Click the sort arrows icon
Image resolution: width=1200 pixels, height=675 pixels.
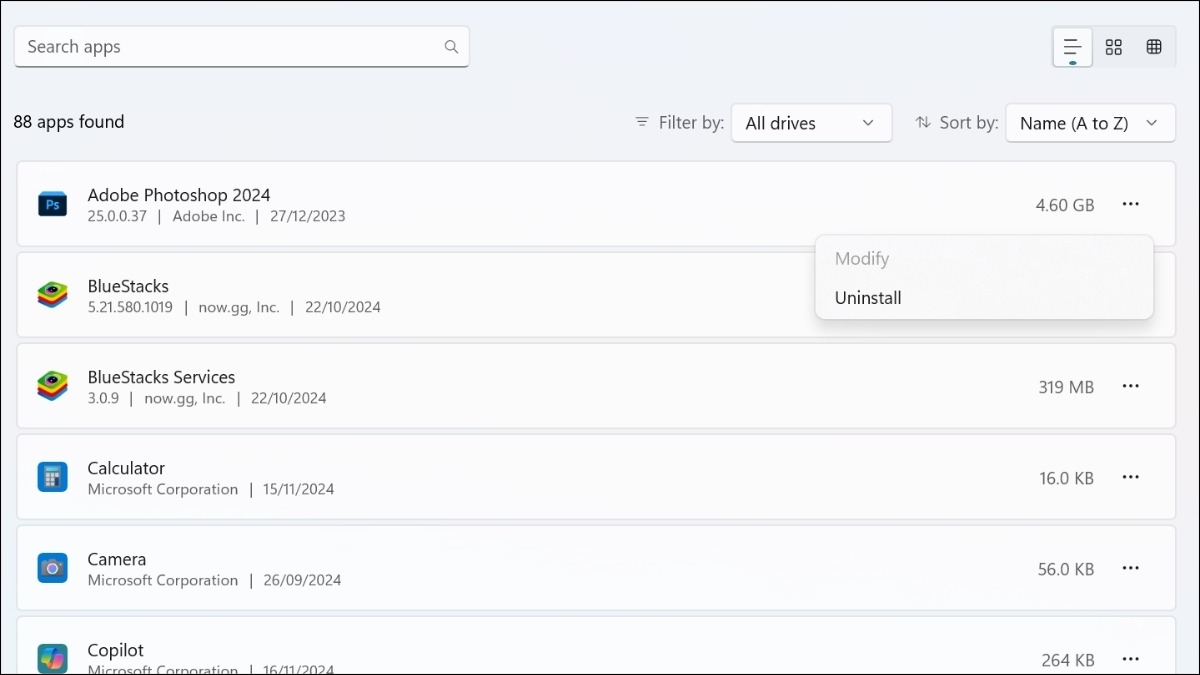[923, 122]
